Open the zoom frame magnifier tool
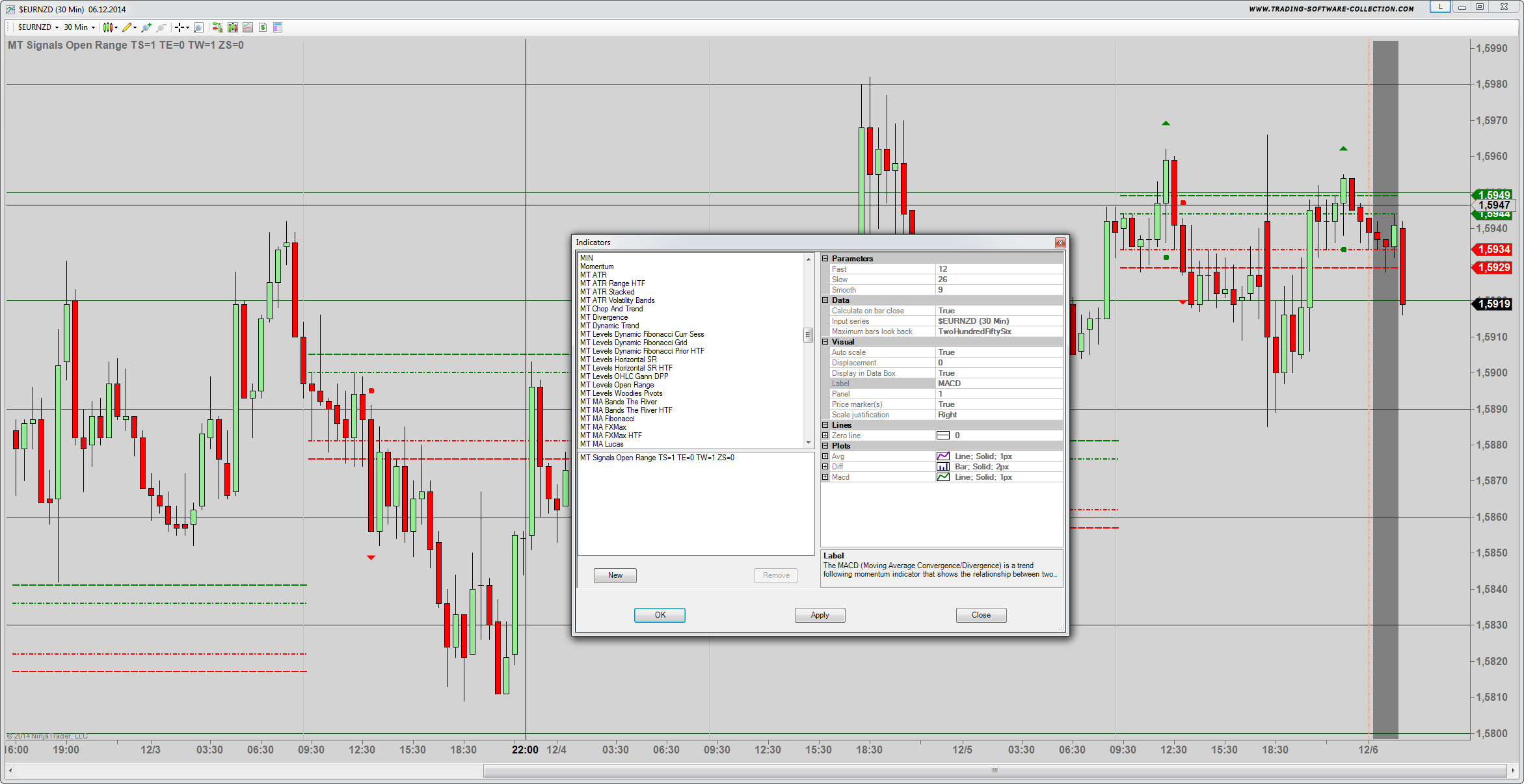Viewport: 1524px width, 784px height. click(x=198, y=27)
